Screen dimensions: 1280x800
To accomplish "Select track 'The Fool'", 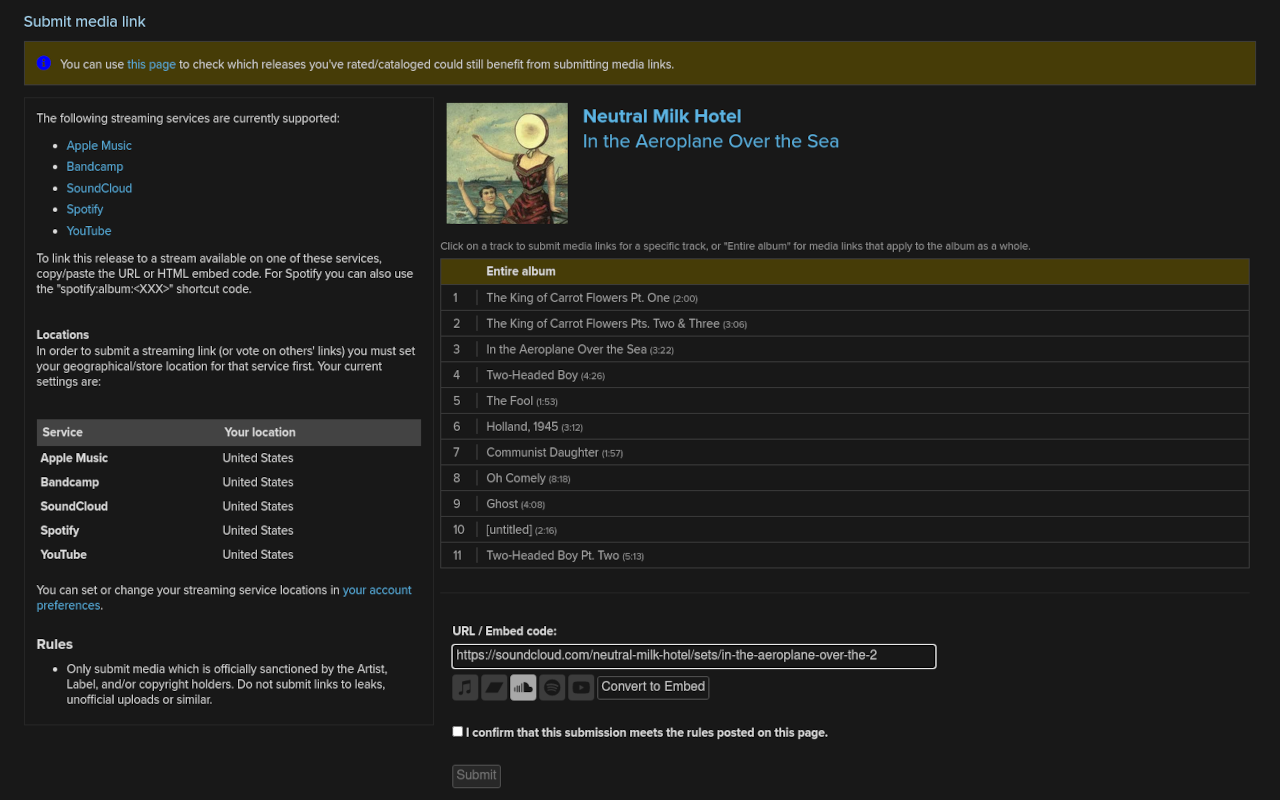I will click(845, 401).
